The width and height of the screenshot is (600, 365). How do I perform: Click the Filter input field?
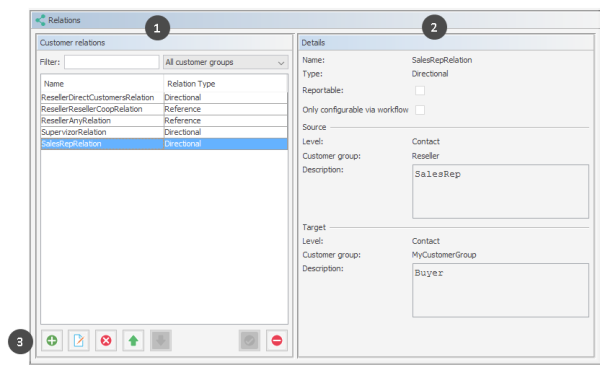coord(111,62)
